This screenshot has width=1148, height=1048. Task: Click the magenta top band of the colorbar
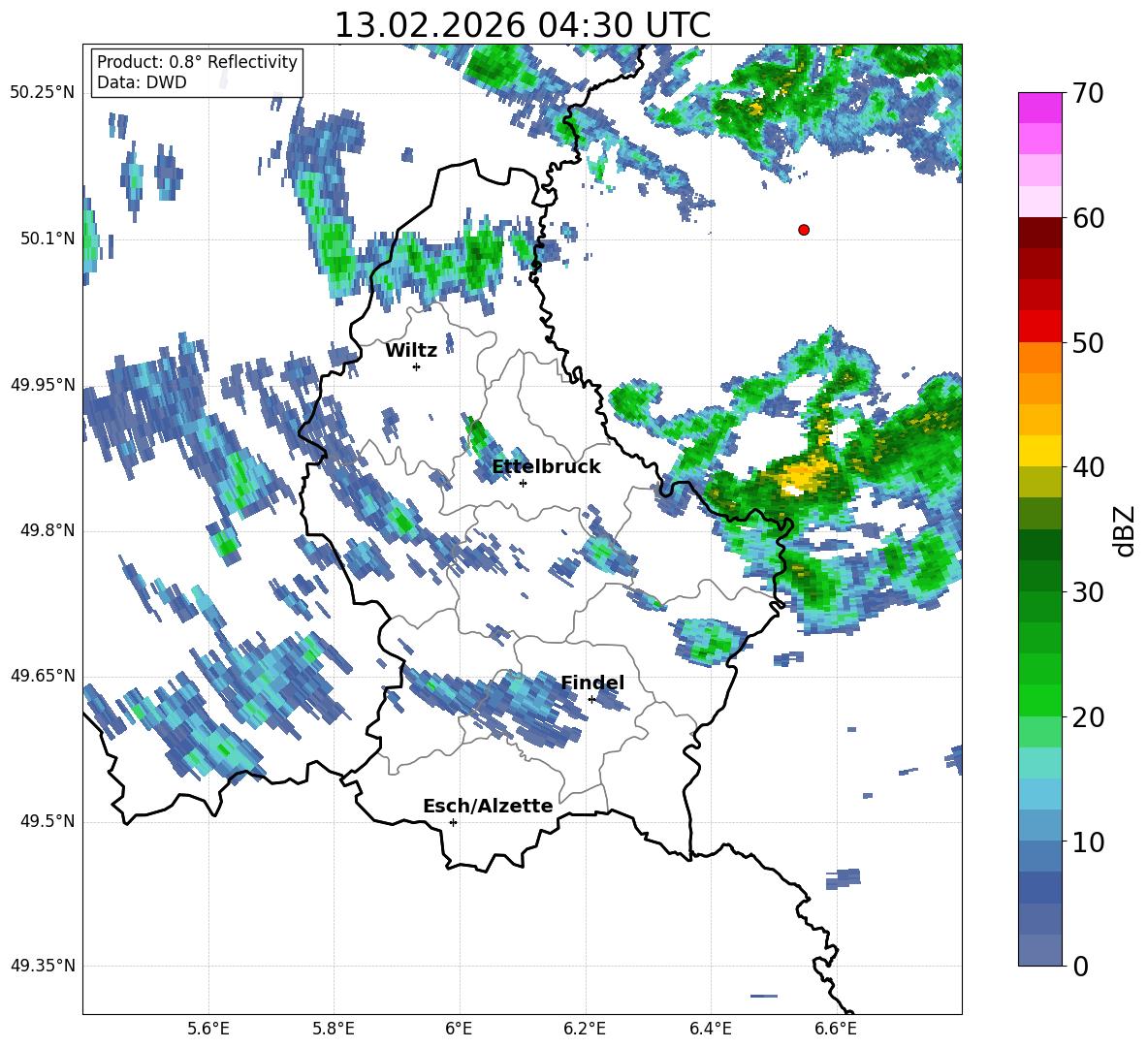[x=1039, y=108]
